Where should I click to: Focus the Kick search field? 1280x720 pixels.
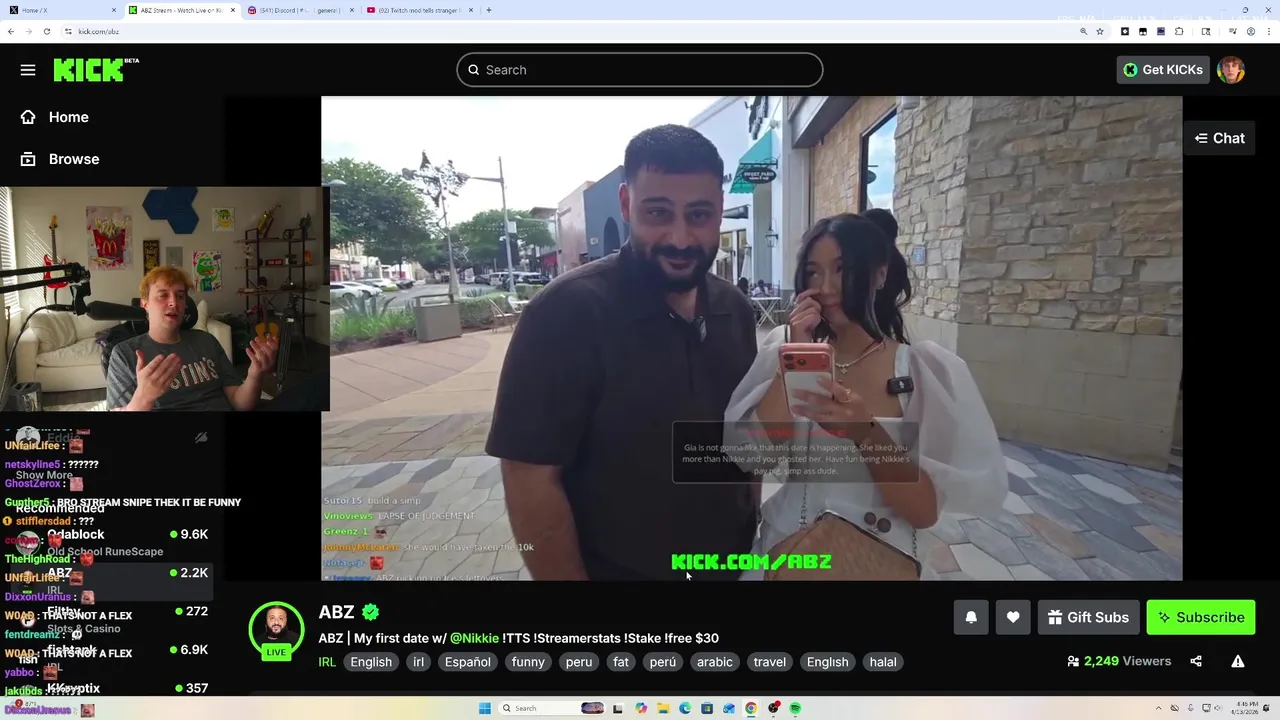click(x=640, y=70)
